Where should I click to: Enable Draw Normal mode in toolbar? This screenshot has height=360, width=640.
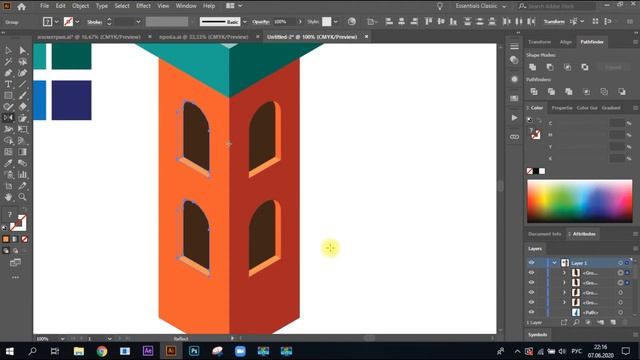tap(6, 251)
